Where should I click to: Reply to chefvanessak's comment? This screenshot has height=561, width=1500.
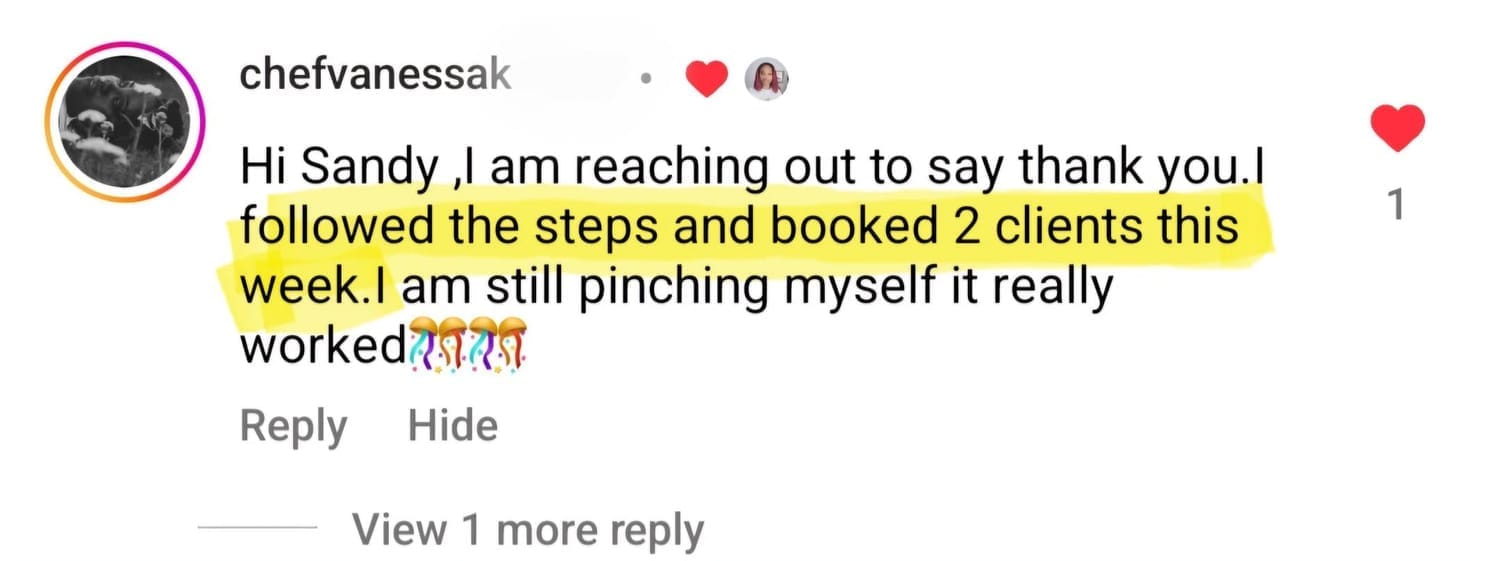293,426
